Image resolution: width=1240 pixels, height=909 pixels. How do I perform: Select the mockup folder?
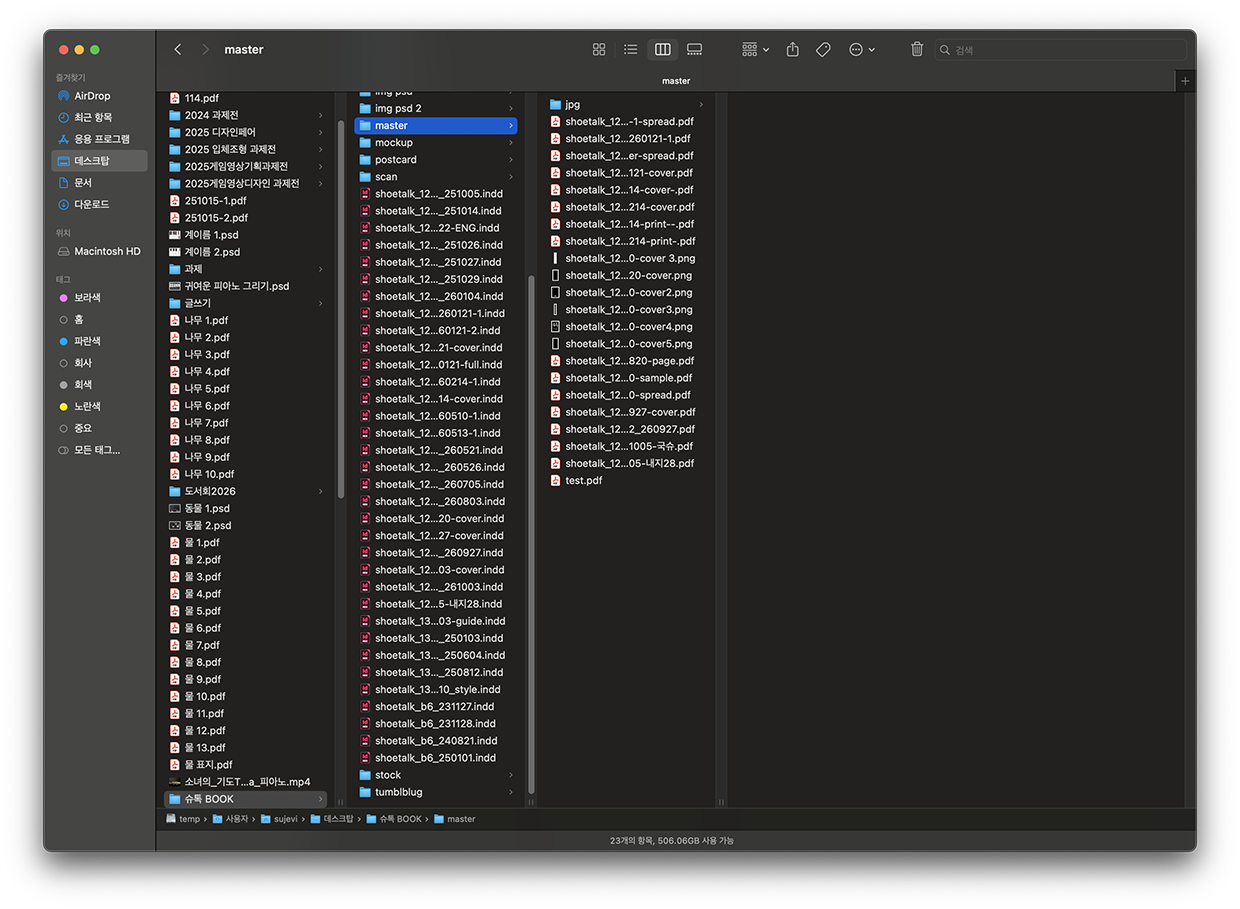pos(436,143)
